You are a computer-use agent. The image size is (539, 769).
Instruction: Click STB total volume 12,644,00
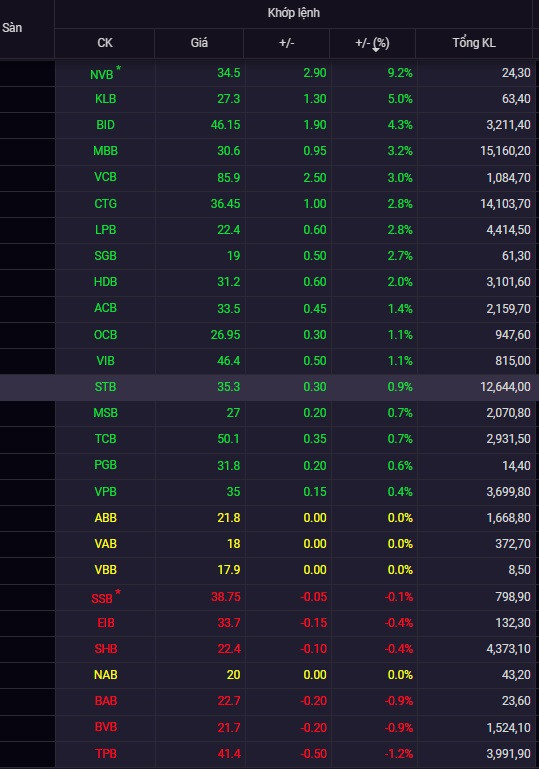click(505, 387)
